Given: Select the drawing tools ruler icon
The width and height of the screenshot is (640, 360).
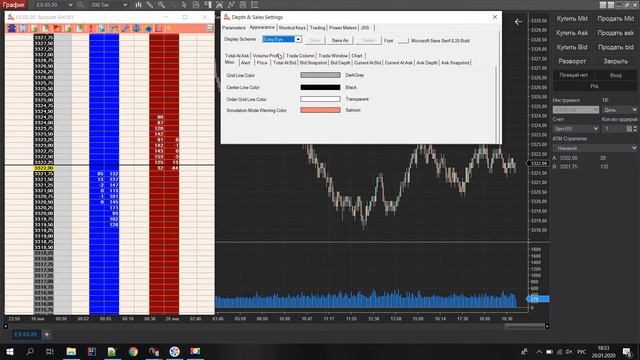Looking at the screenshot, I should 150,5.
